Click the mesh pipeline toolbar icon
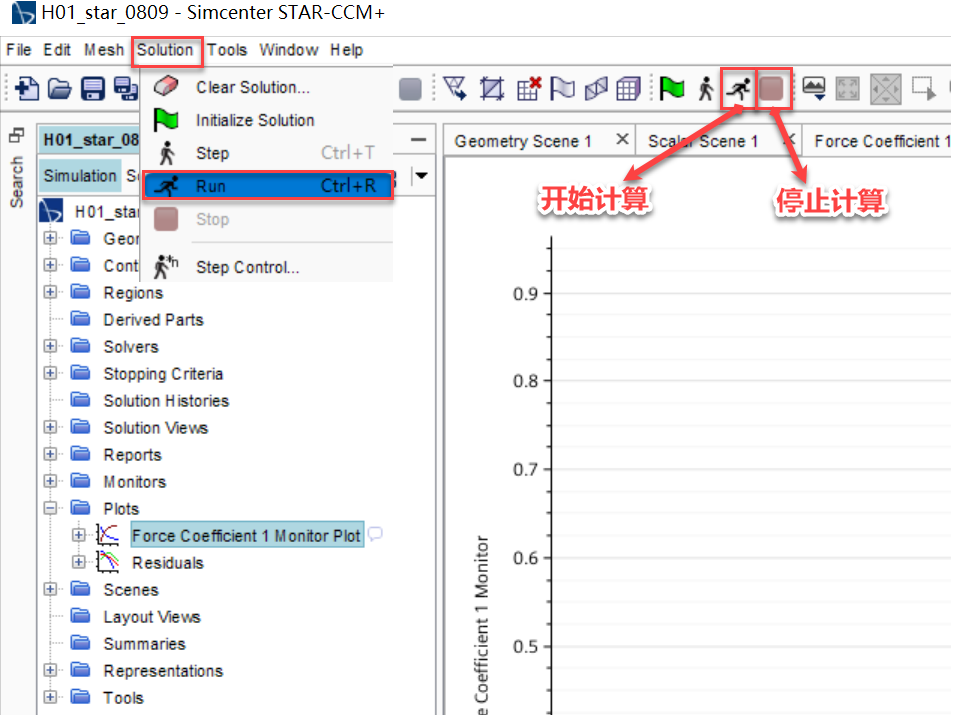This screenshot has width=954, height=715. coord(596,89)
